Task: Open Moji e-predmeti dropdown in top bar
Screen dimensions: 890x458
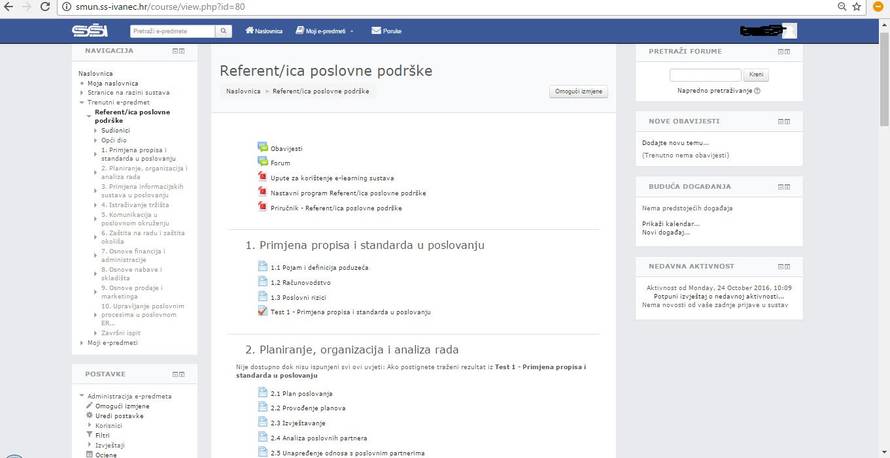Action: 325,31
